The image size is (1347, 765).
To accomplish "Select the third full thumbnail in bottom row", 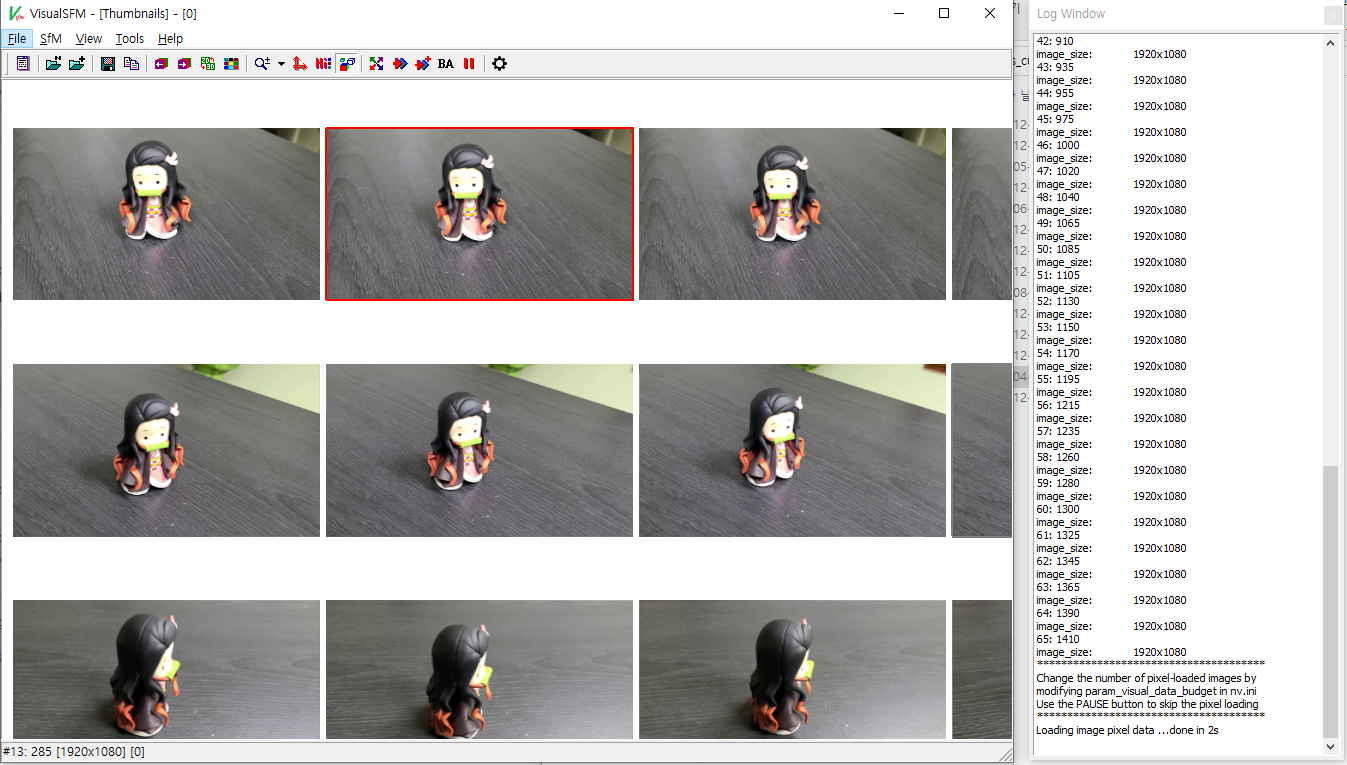I will tap(792, 669).
